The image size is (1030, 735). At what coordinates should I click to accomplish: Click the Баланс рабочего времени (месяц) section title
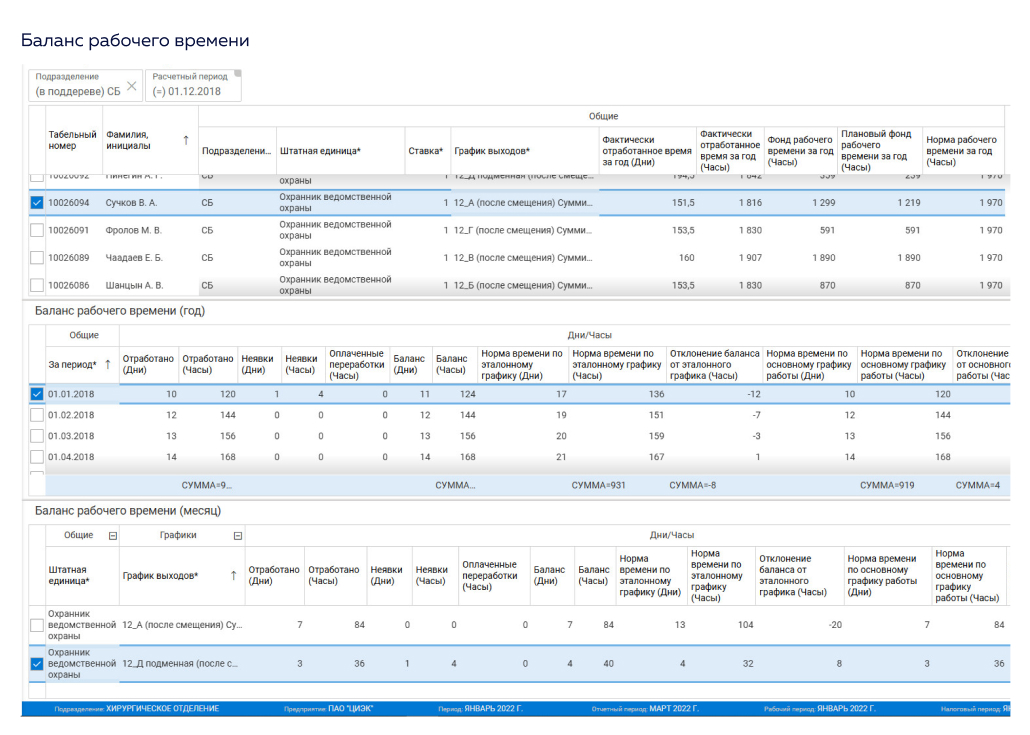pos(127,511)
